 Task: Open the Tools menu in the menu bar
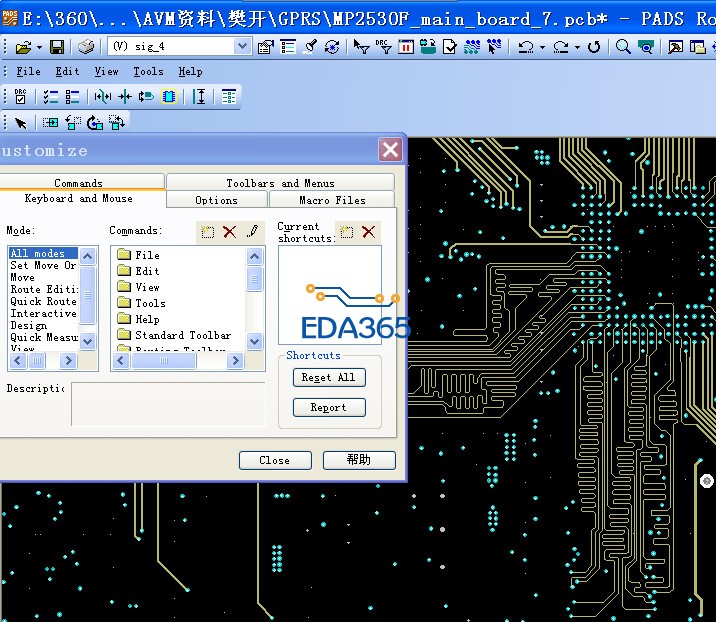tap(148, 72)
